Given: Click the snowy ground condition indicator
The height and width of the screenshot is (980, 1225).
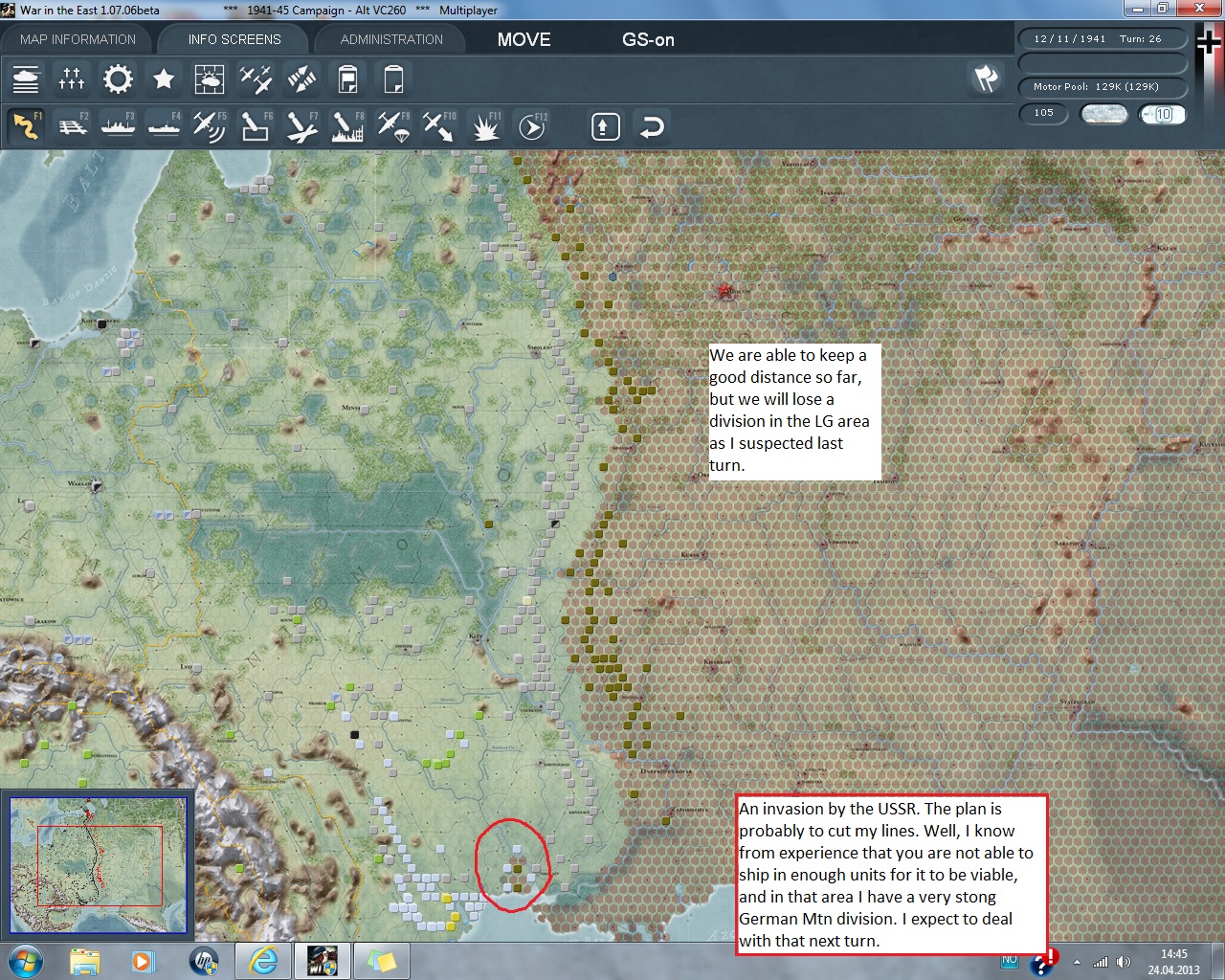Looking at the screenshot, I should 1103,114.
